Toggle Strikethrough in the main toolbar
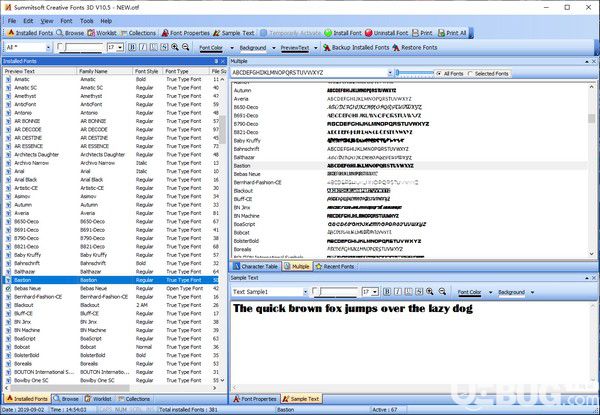The image size is (600, 415). click(x=164, y=47)
